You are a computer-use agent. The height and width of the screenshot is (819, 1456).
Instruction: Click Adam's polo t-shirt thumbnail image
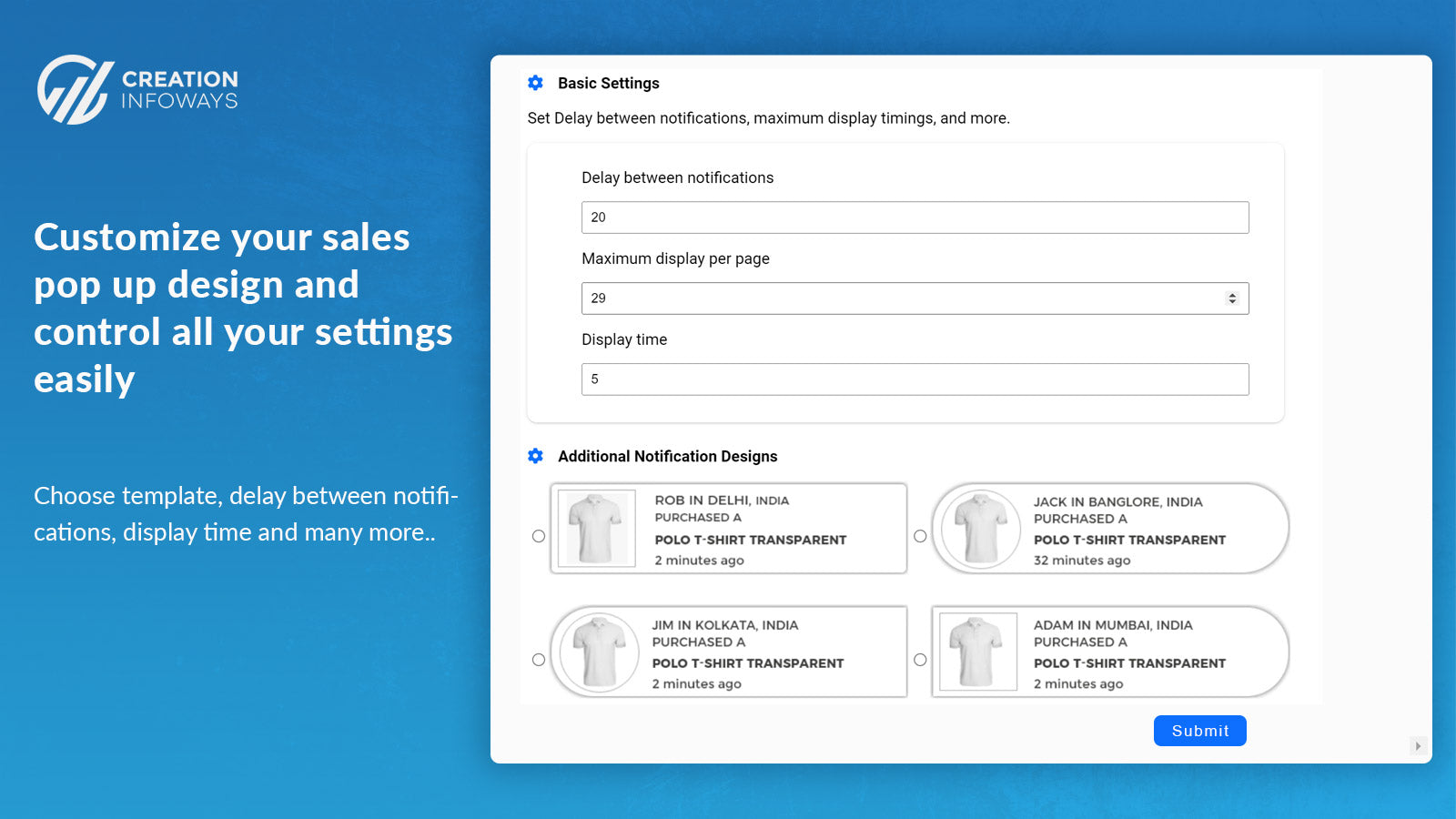(x=976, y=652)
